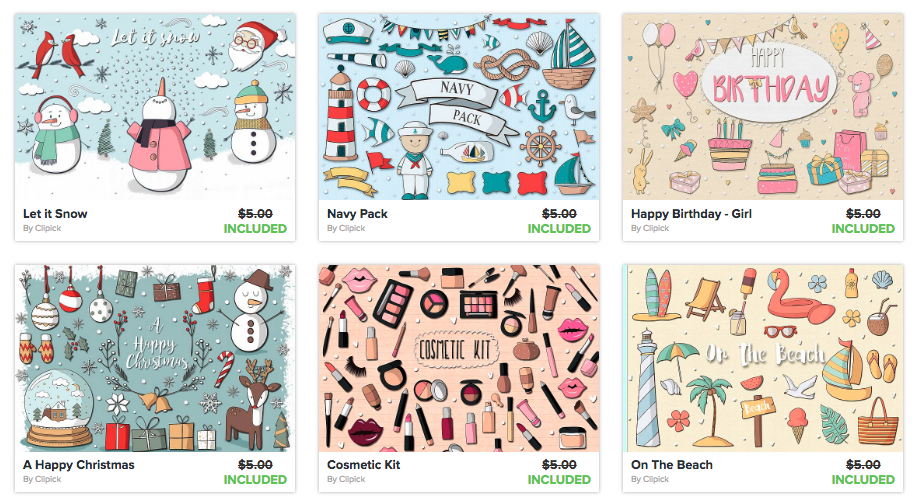Viewport: 914px width, 500px height.
Task: View the Happy Birthday - Girl artwork
Action: [x=763, y=107]
